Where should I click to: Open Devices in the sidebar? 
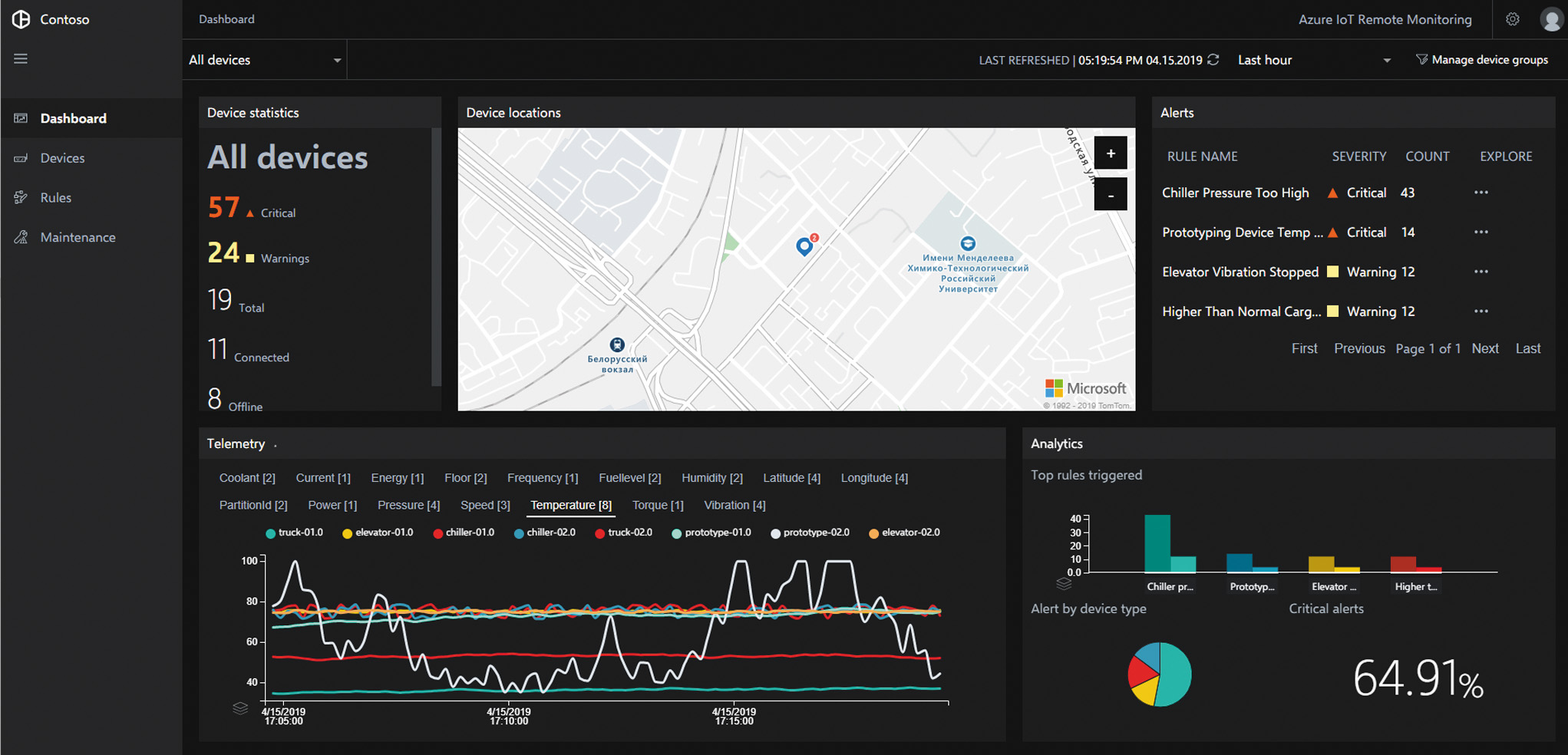(62, 158)
